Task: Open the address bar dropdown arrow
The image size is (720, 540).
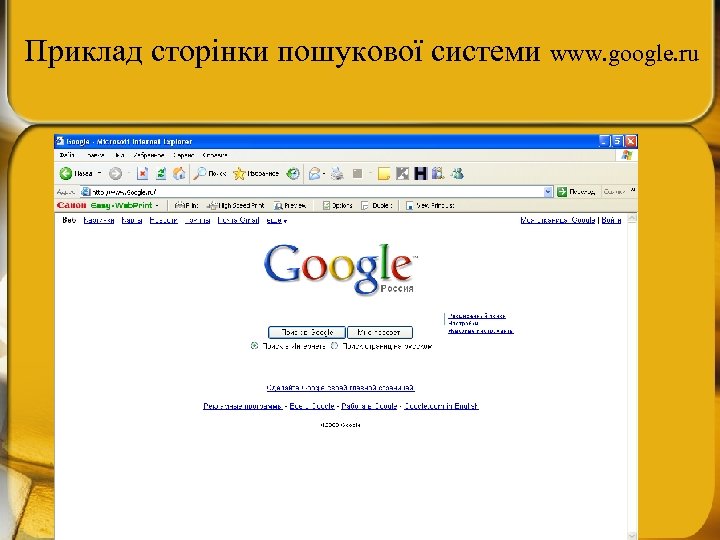Action: click(548, 192)
